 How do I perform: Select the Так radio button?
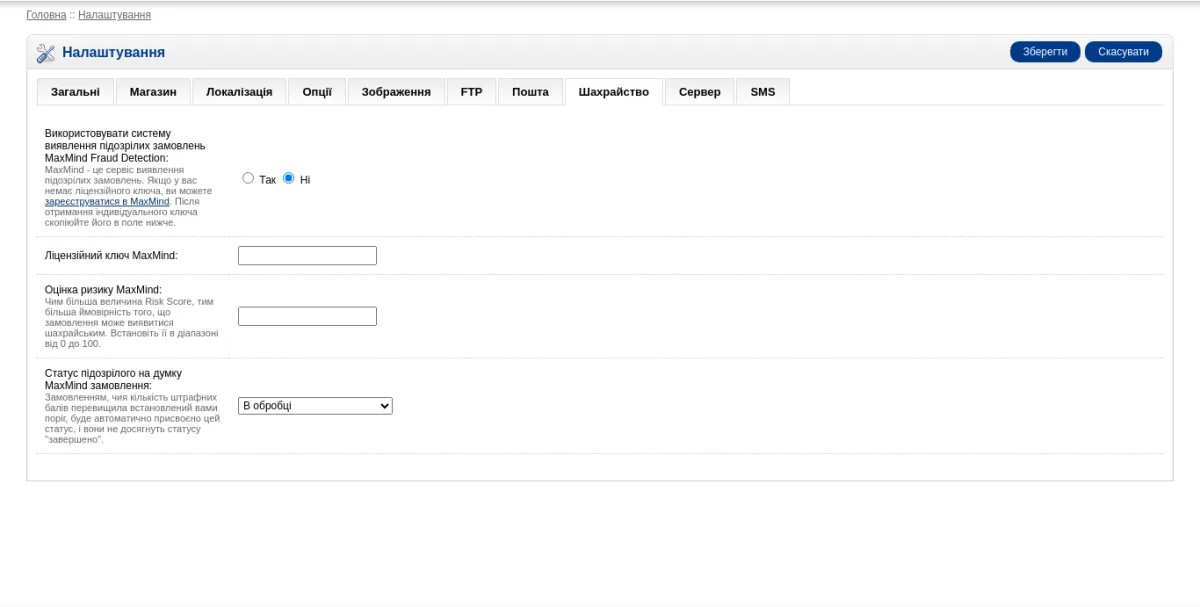tap(249, 178)
